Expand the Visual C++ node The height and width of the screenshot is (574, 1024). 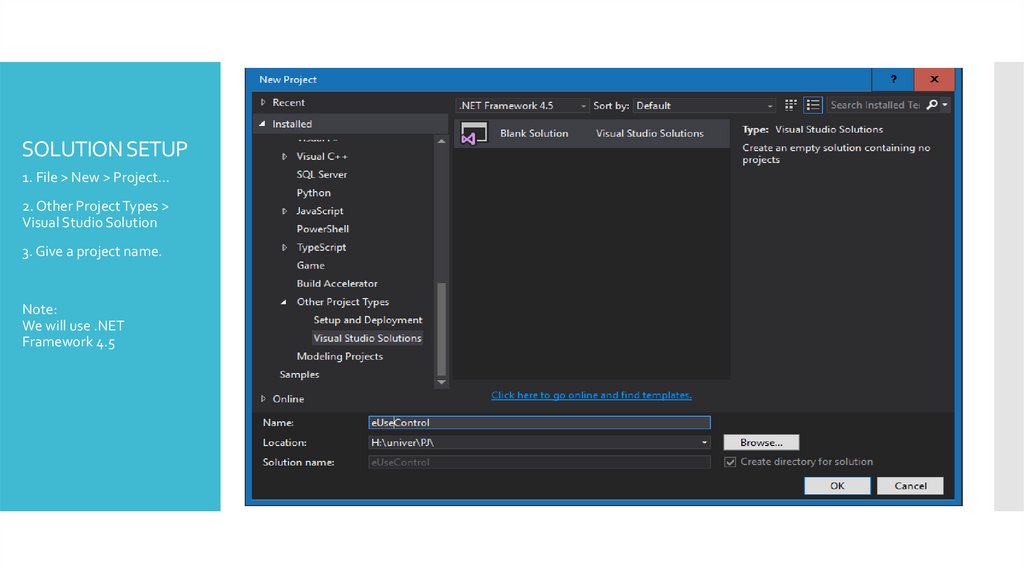284,156
